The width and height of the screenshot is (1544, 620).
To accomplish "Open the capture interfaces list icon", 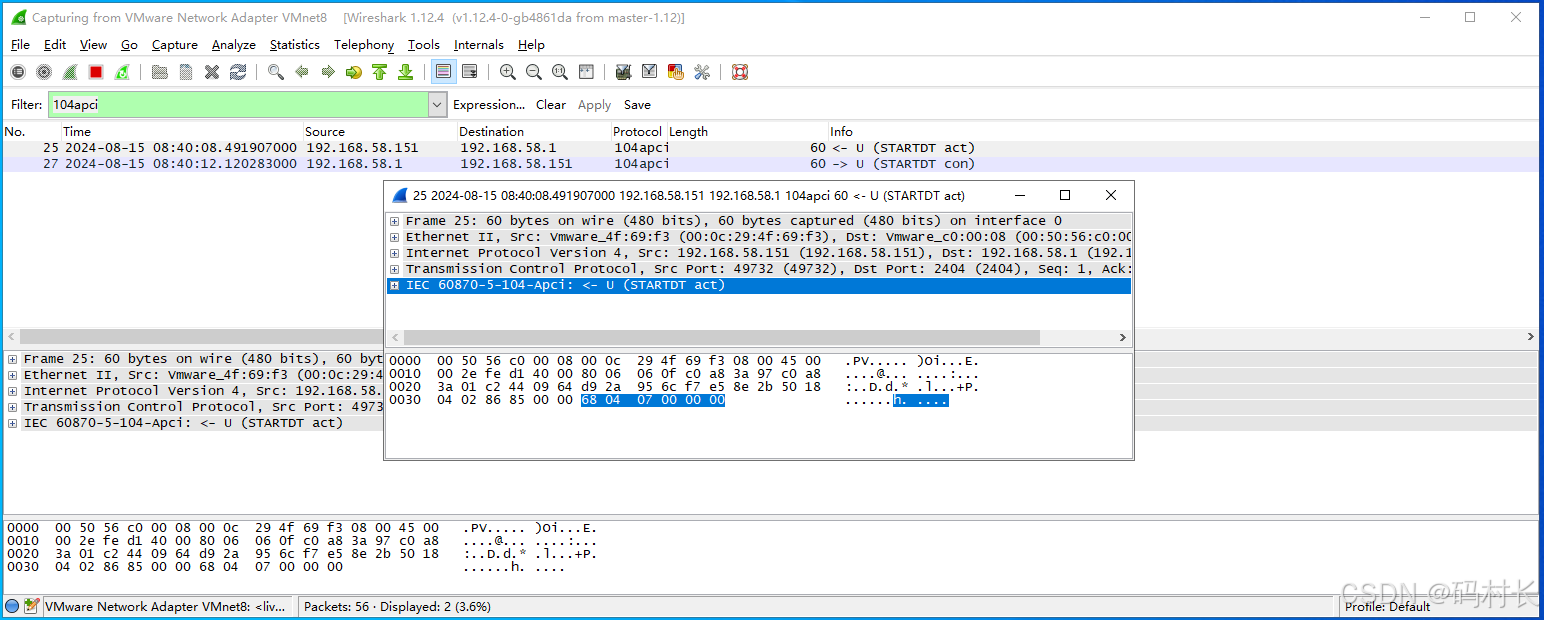I will pos(18,72).
